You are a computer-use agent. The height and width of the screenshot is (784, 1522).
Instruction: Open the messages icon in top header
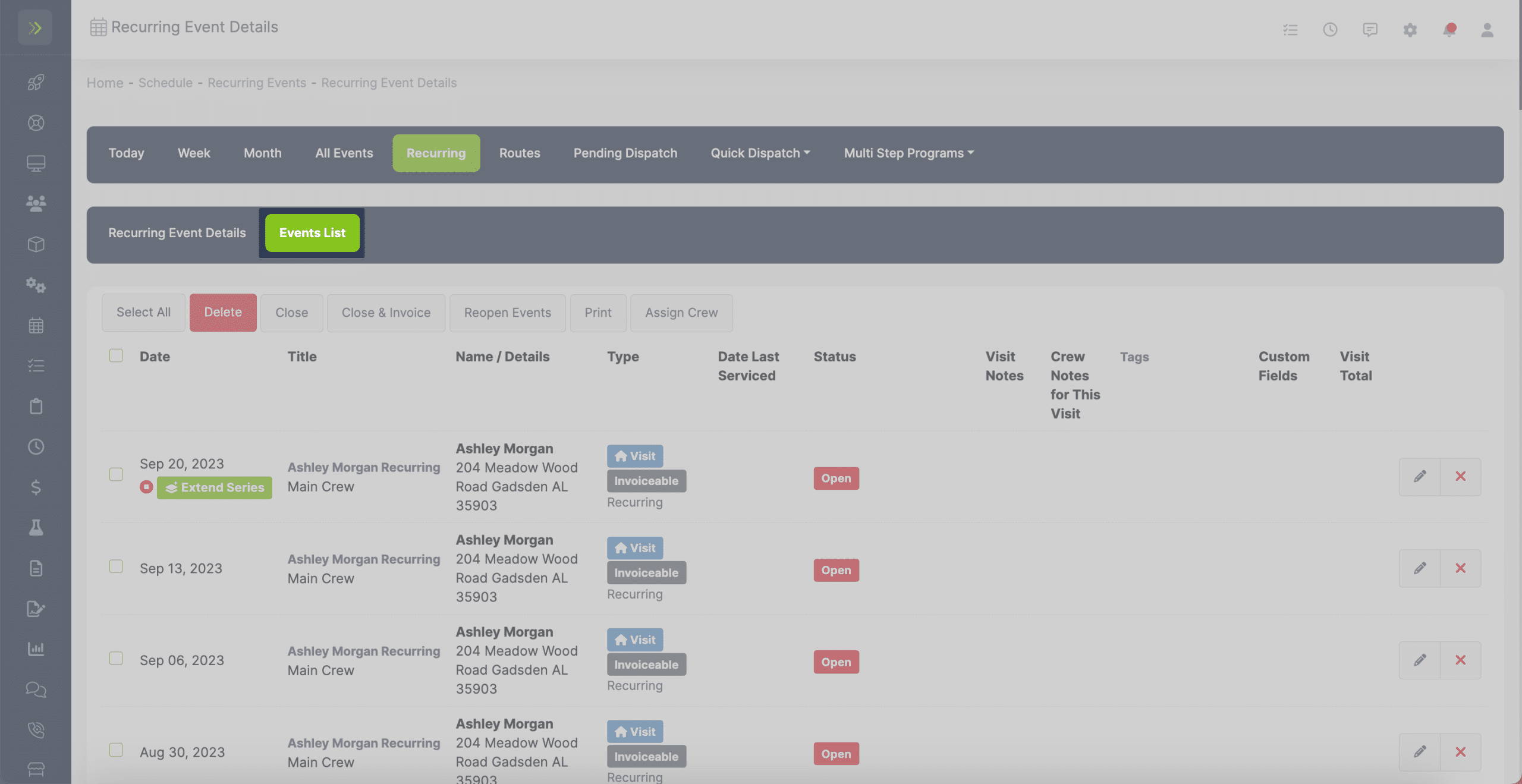1370,29
